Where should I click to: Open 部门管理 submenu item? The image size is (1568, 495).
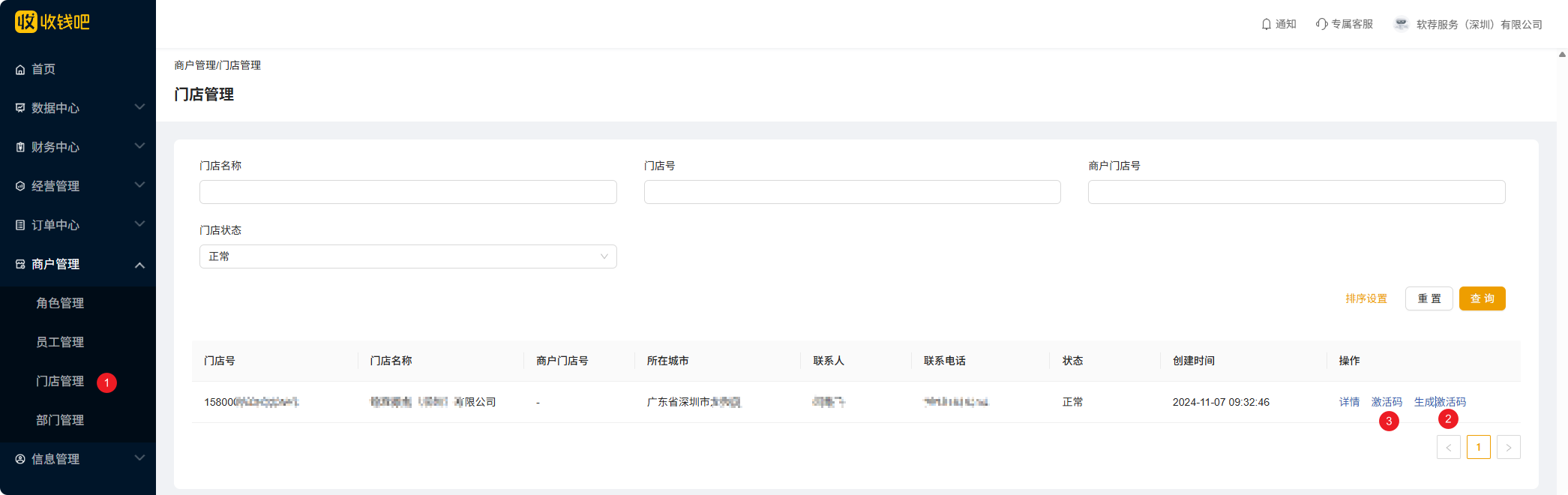(x=60, y=420)
